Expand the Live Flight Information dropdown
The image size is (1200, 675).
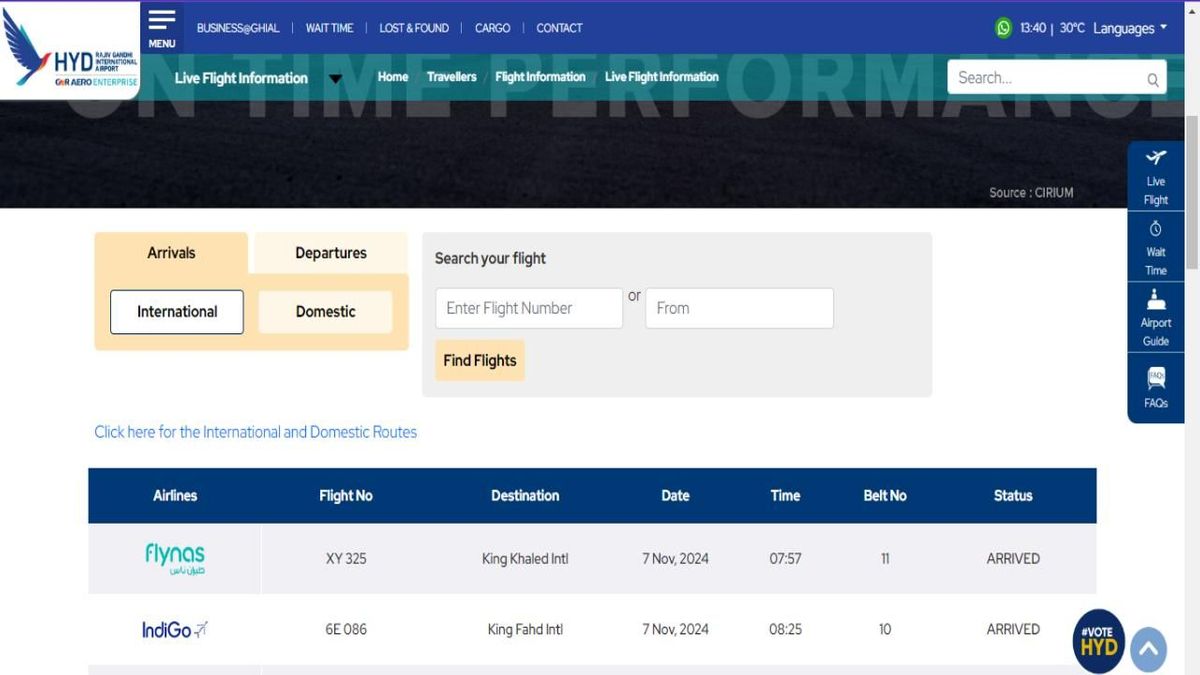[335, 78]
